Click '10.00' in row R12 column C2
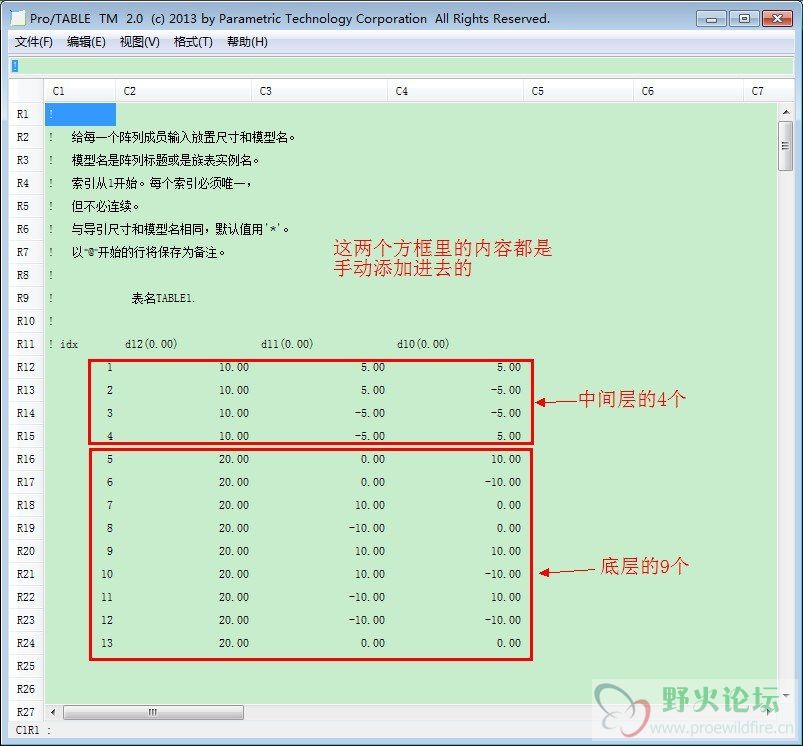Image resolution: width=803 pixels, height=746 pixels. click(x=234, y=367)
